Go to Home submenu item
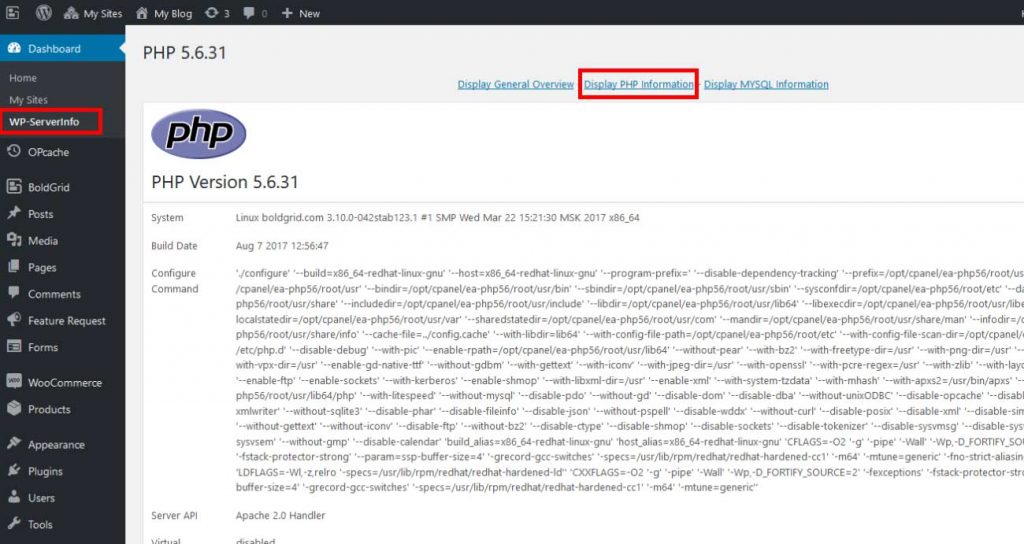The height and width of the screenshot is (544, 1024). 23,78
